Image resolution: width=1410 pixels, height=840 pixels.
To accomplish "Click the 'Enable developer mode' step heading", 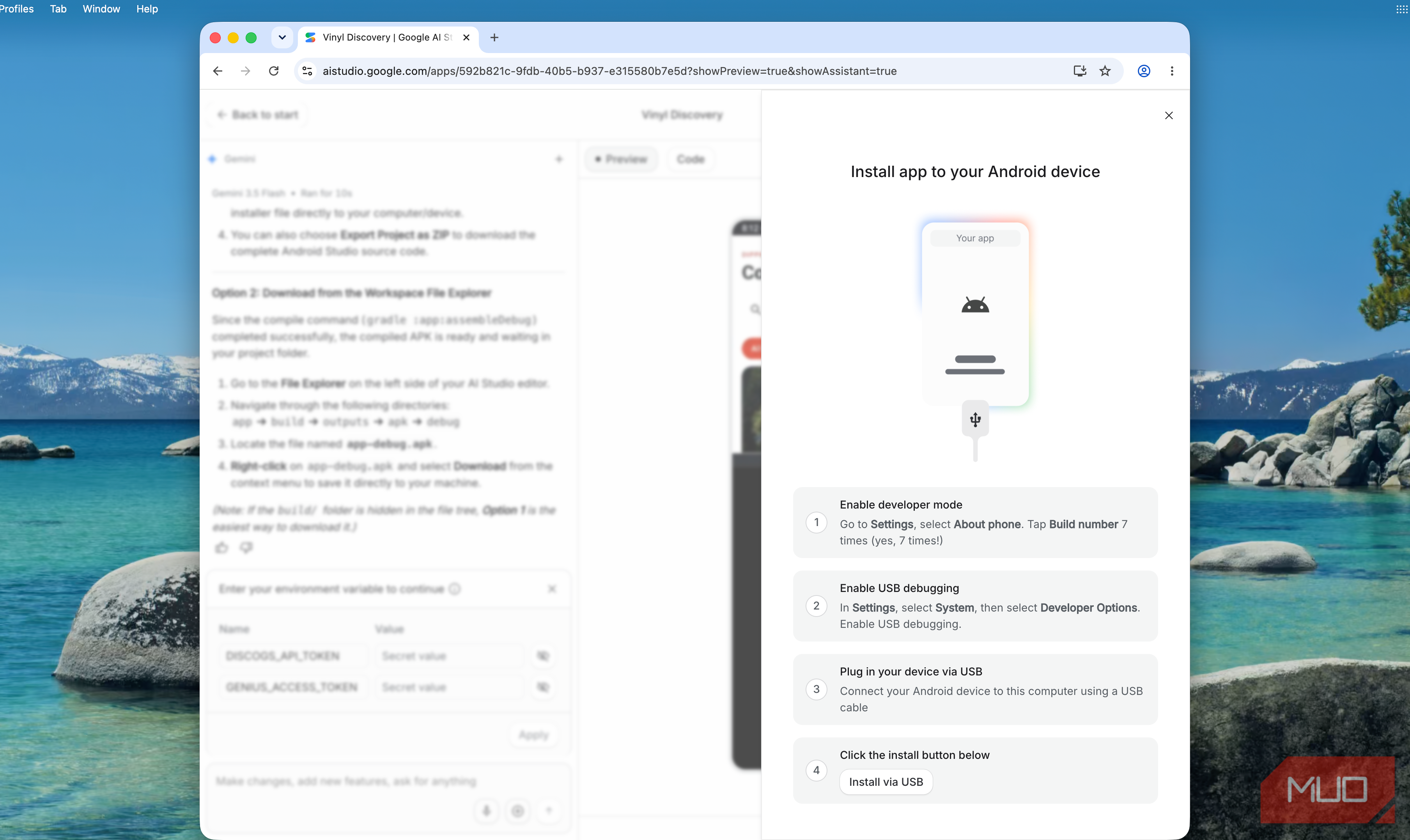I will 901,504.
